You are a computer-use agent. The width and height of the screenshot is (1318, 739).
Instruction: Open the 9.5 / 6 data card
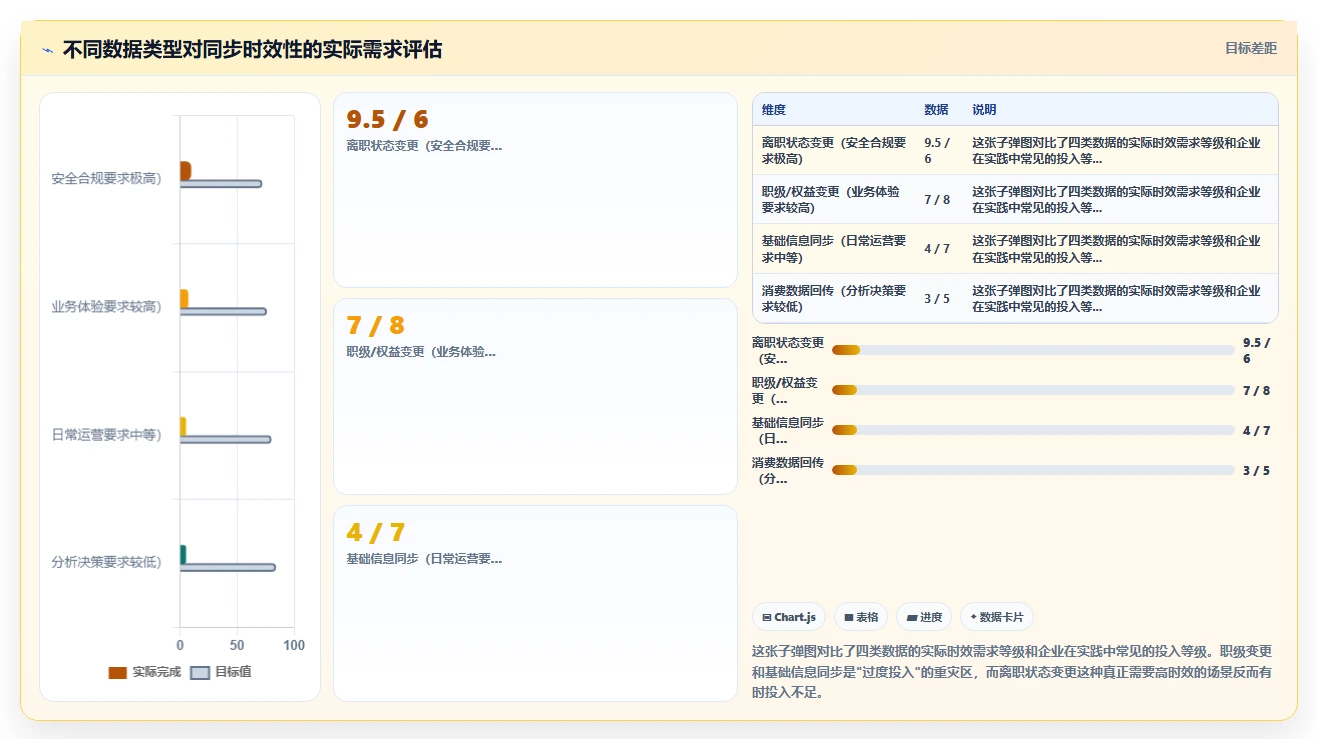point(535,190)
